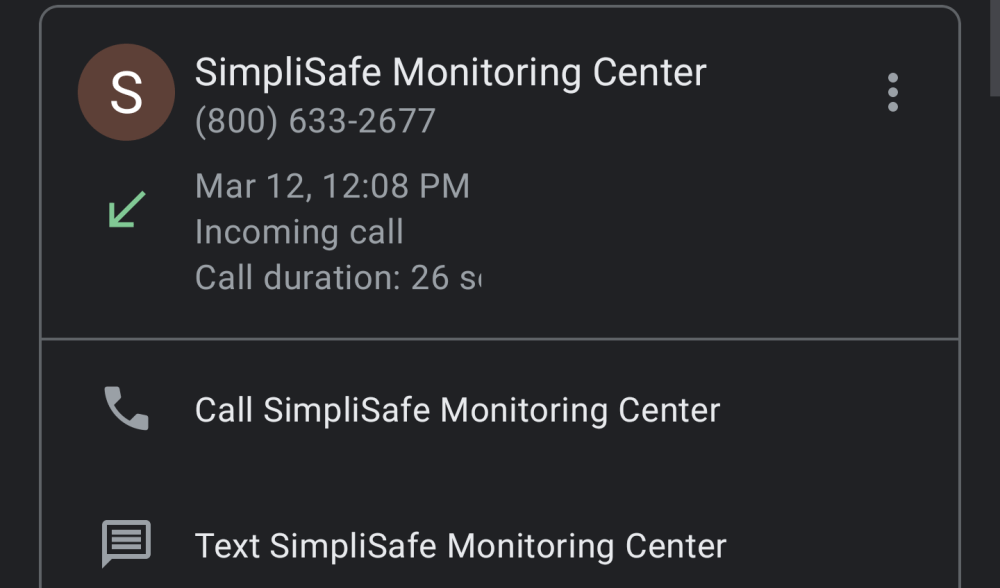Click empty space right of the call duration
Image resolution: width=1000 pixels, height=588 pixels.
(x=700, y=277)
